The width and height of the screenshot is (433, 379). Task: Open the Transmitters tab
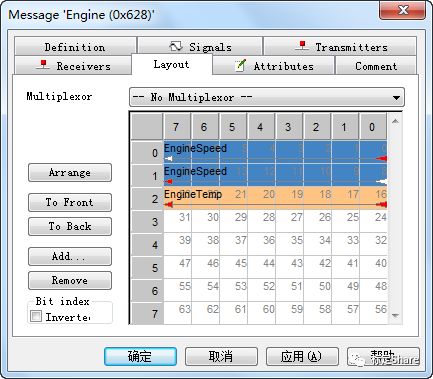pos(340,47)
